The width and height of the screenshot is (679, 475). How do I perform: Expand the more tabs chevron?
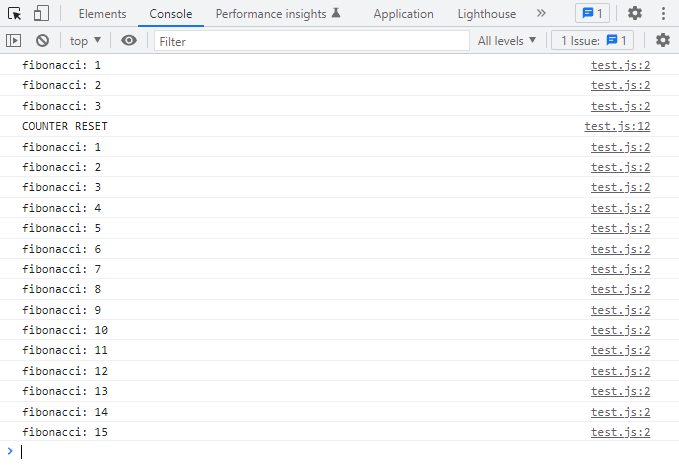(541, 14)
